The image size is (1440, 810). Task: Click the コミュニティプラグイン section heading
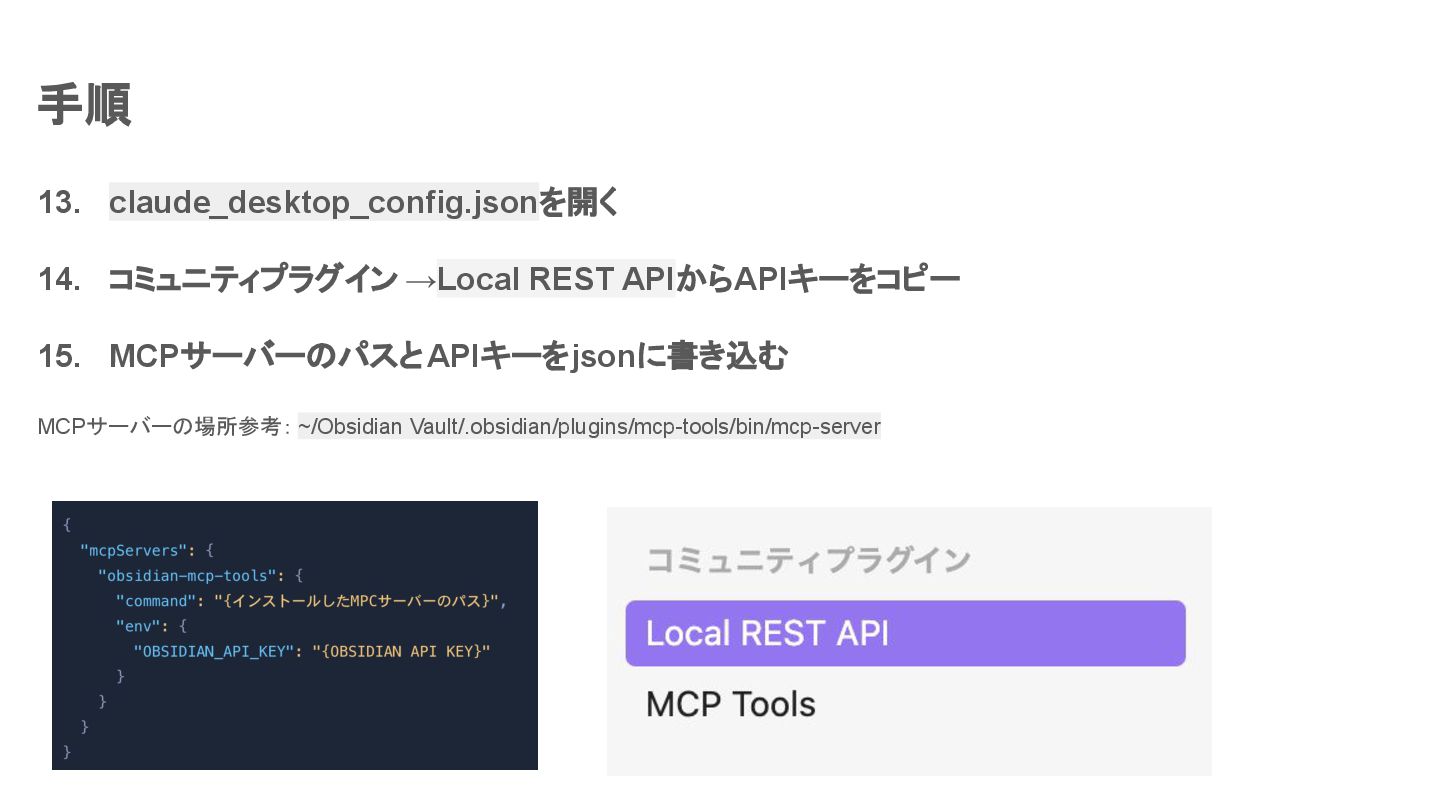tap(808, 560)
